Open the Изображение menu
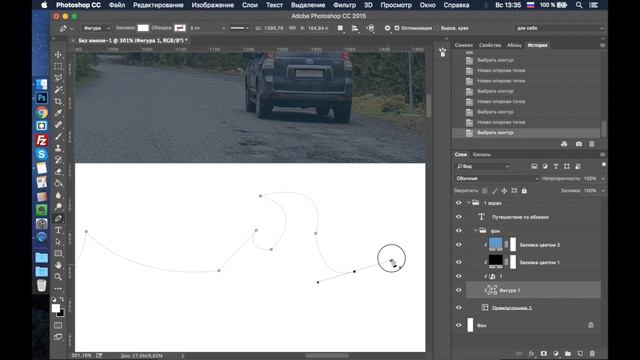This screenshot has height=360, width=640. (x=213, y=5)
